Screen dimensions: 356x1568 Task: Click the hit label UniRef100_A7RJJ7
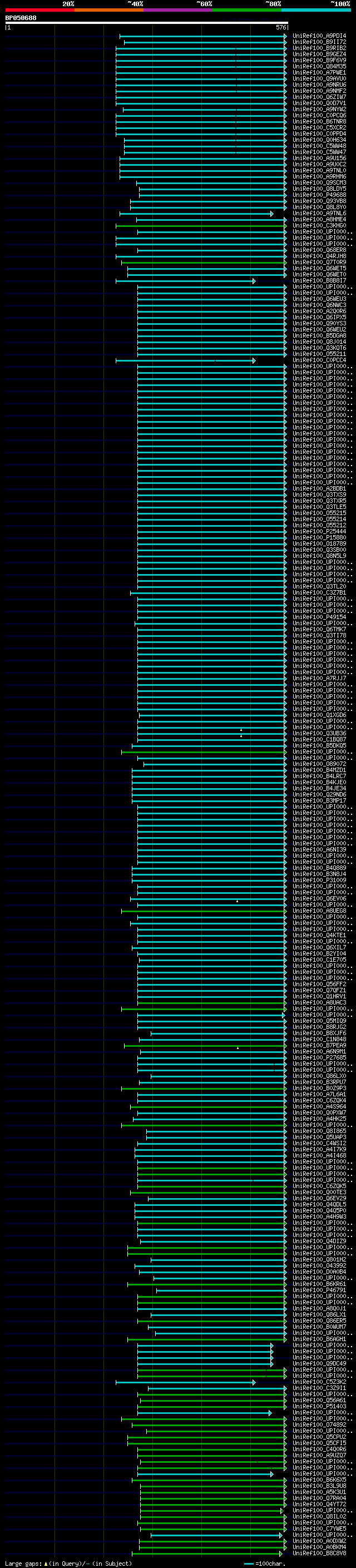319,678
